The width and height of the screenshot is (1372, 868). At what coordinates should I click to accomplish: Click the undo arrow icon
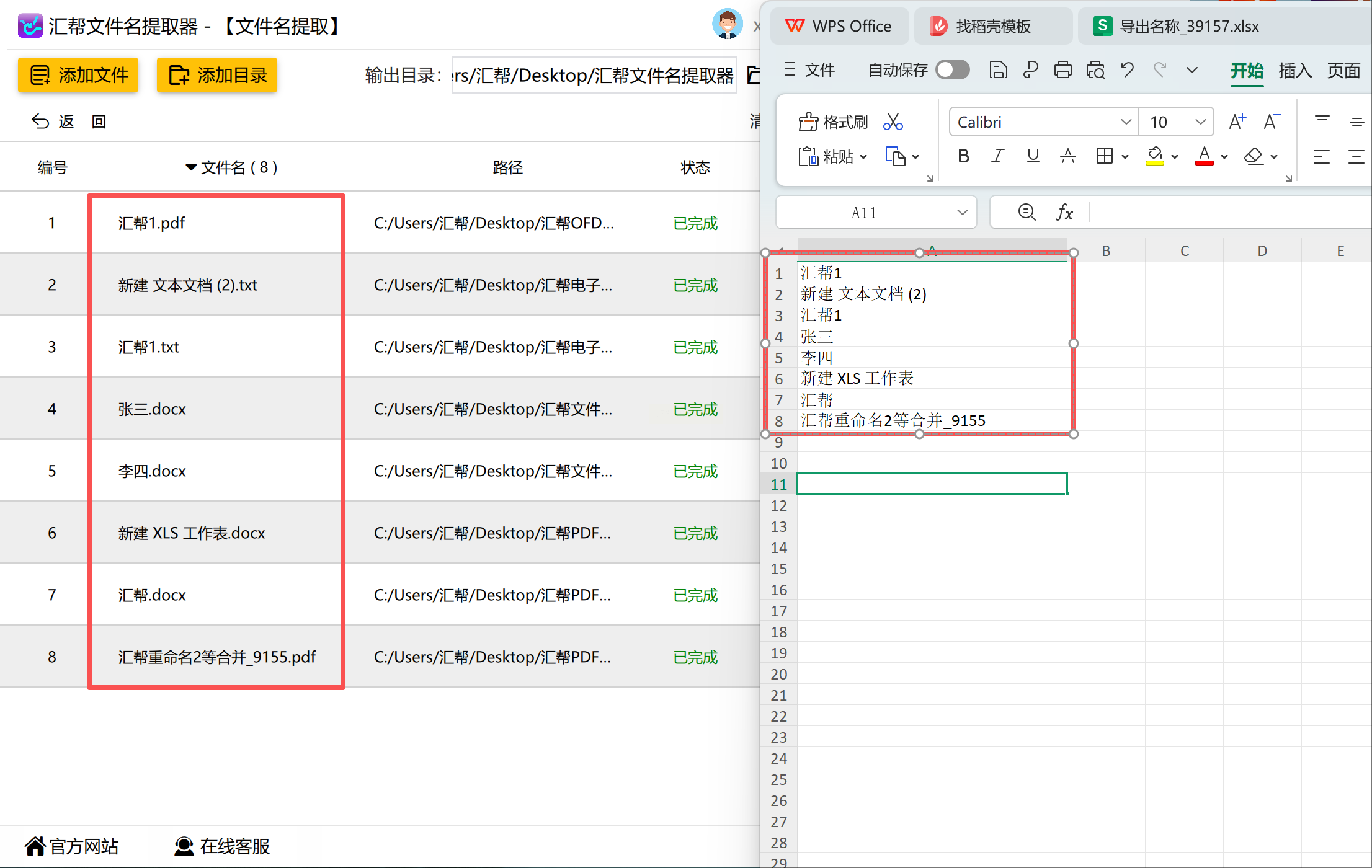1127,70
